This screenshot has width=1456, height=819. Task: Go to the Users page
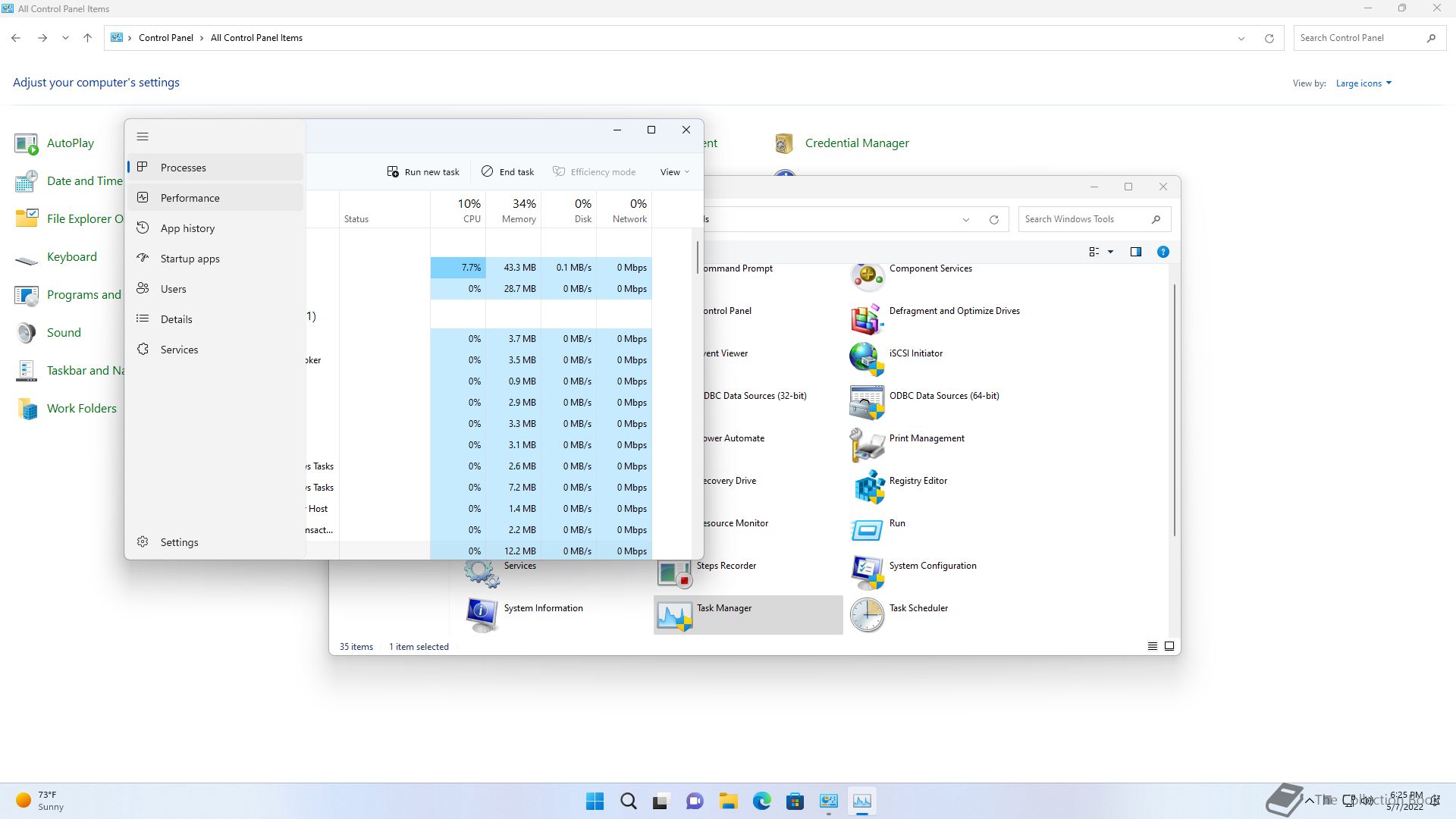pyautogui.click(x=215, y=289)
